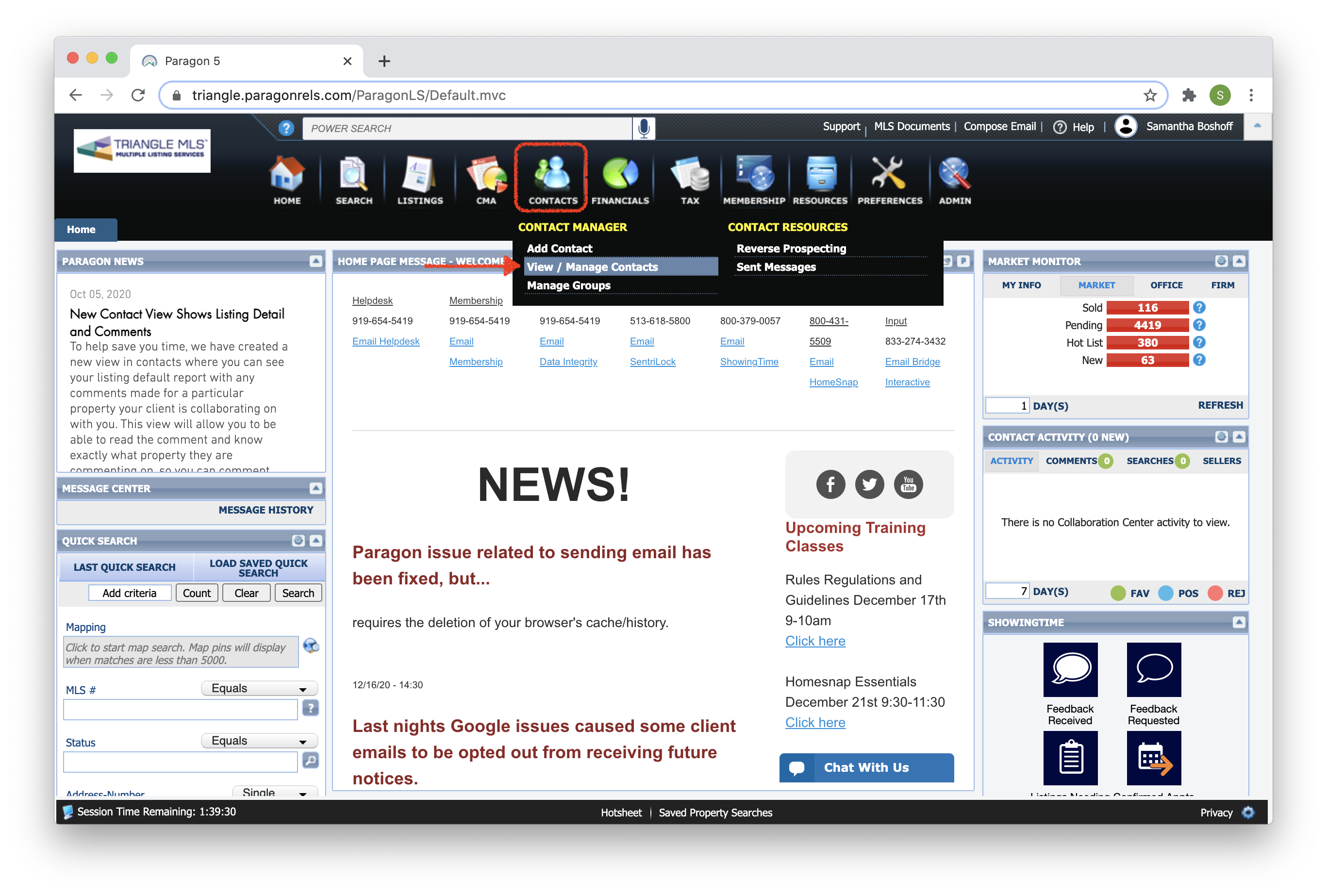Click the Status lookup magnifier icon

pos(310,760)
